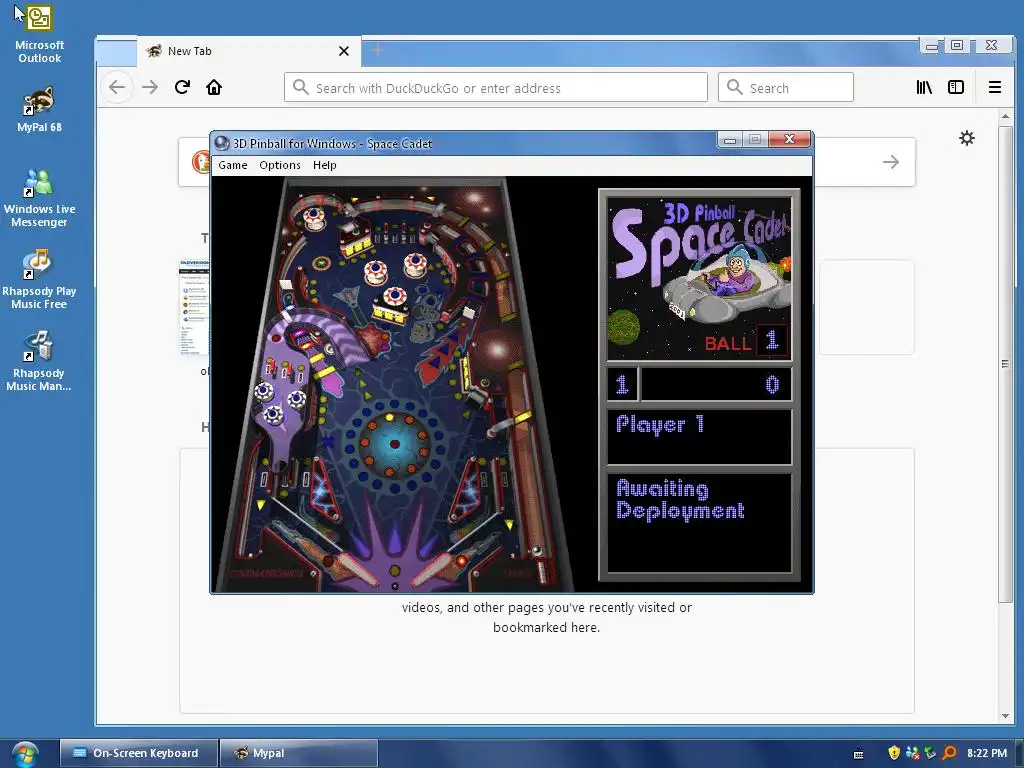Go forward in the Mypal browser

coord(150,87)
